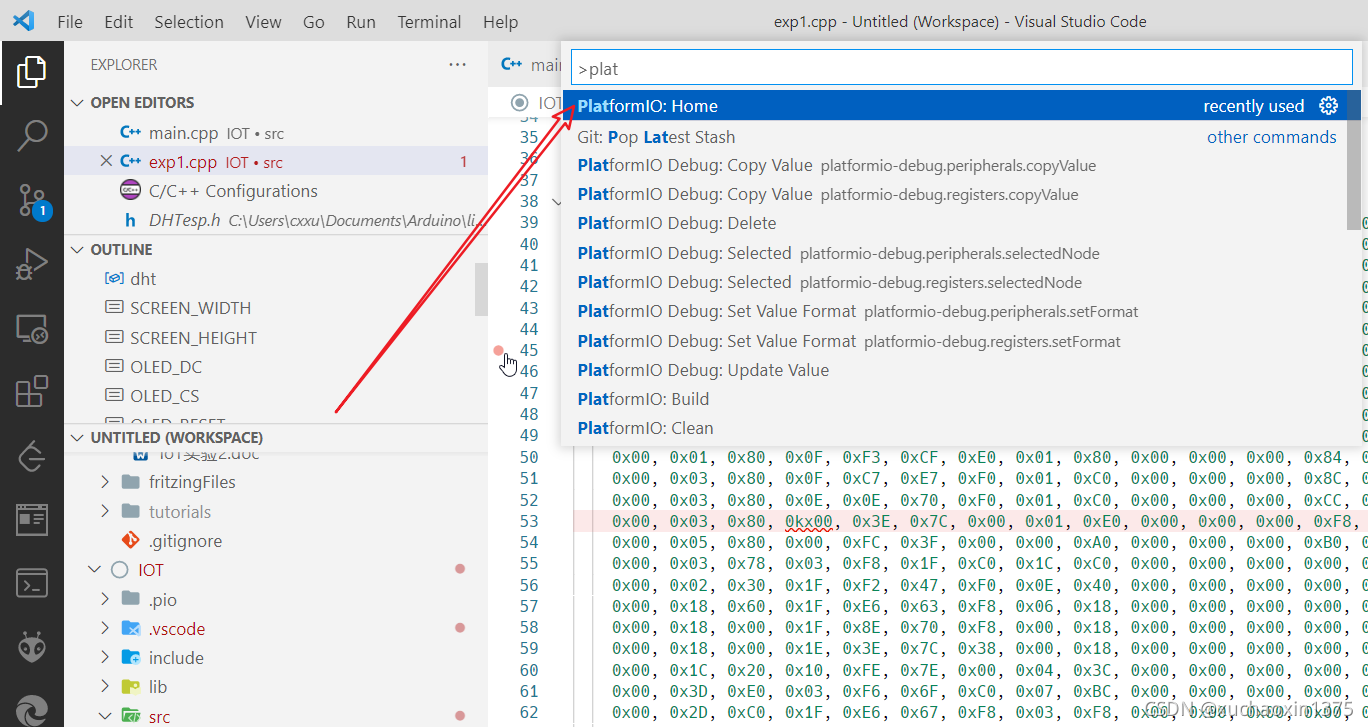The width and height of the screenshot is (1368, 727).
Task: Open the PlatformIO alien icon
Action: coord(32,647)
